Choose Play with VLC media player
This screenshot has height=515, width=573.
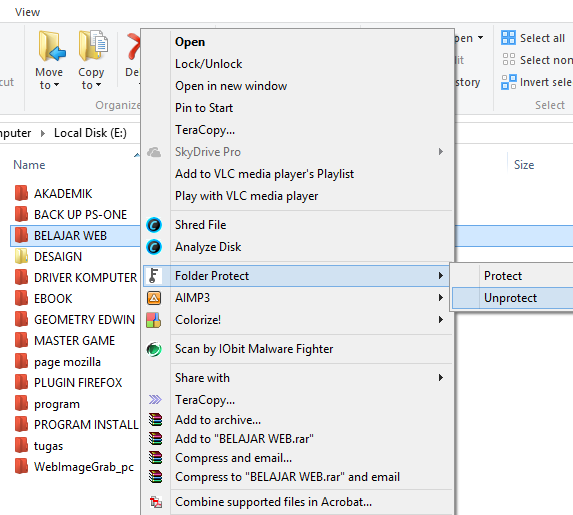tap(247, 196)
